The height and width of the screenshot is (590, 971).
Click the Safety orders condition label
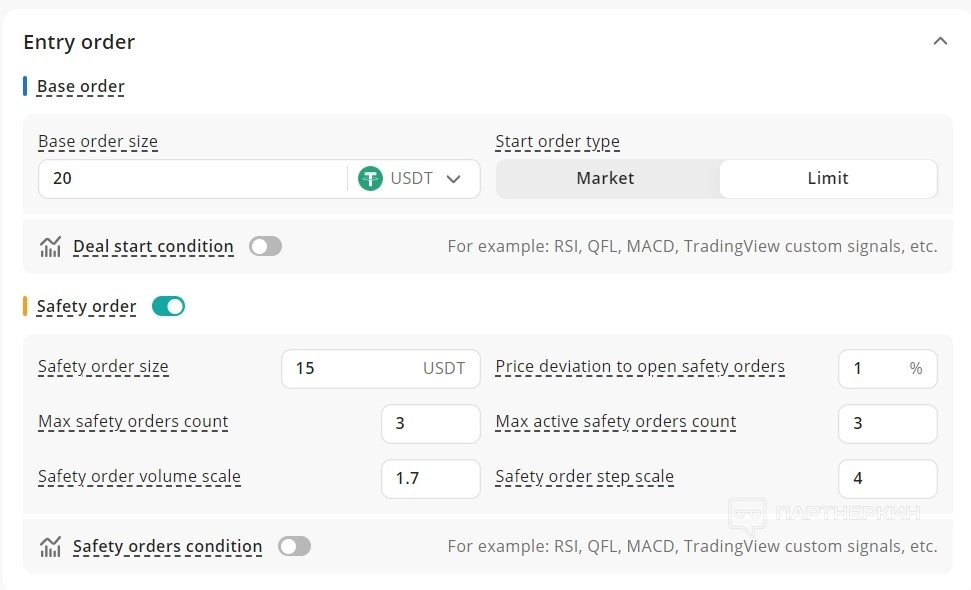(x=167, y=546)
